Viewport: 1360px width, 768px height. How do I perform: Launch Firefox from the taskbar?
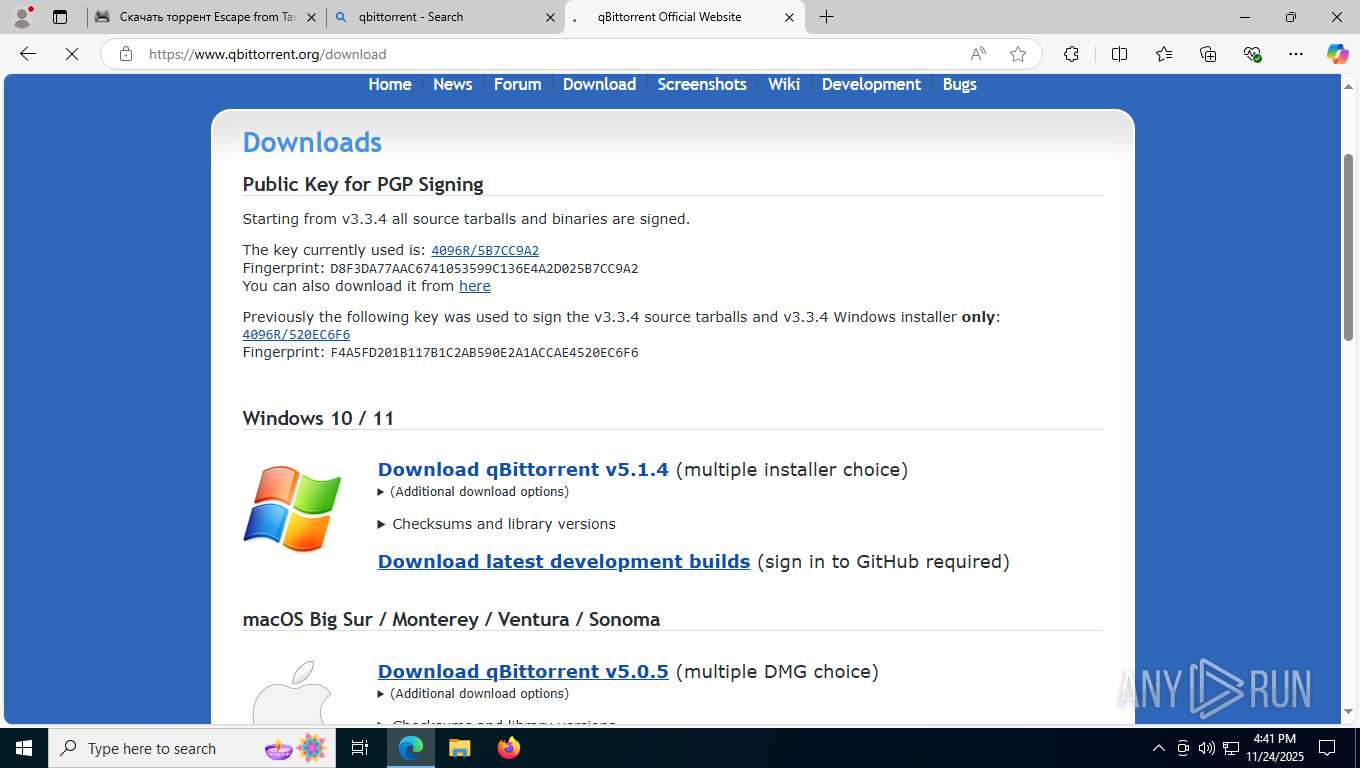tap(508, 748)
